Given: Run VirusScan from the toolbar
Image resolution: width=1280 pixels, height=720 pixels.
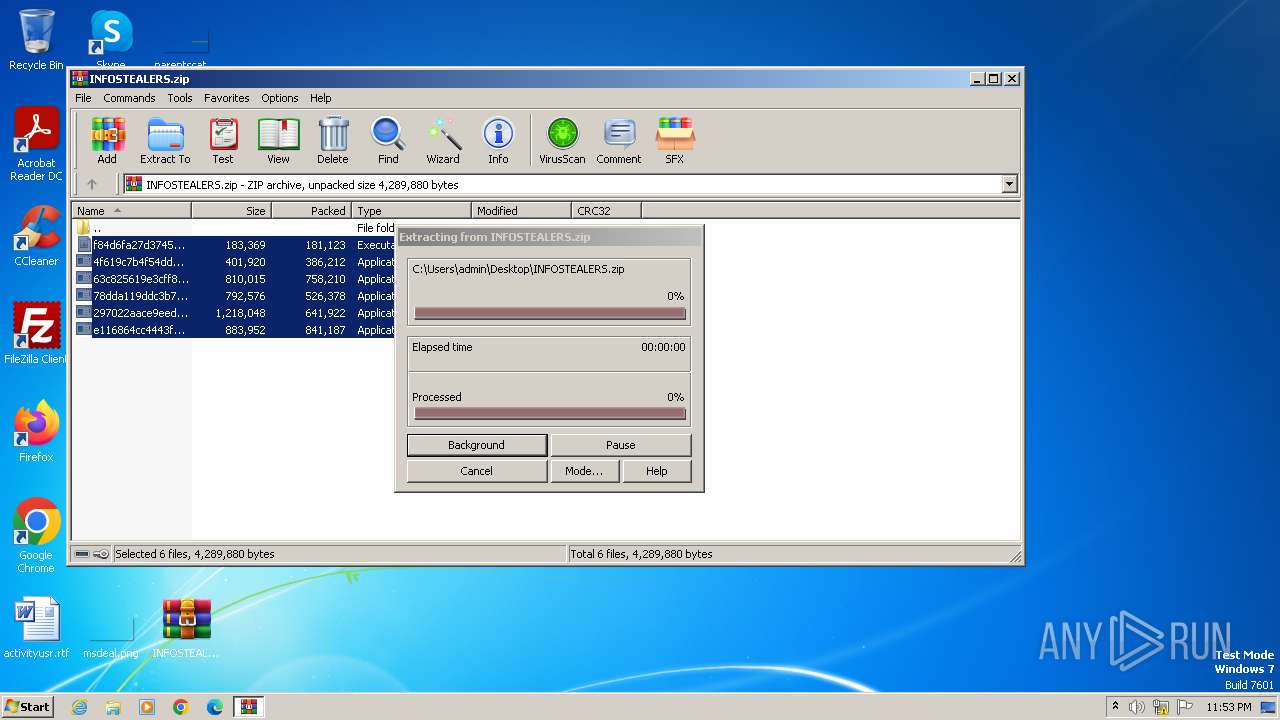Looking at the screenshot, I should coord(562,140).
